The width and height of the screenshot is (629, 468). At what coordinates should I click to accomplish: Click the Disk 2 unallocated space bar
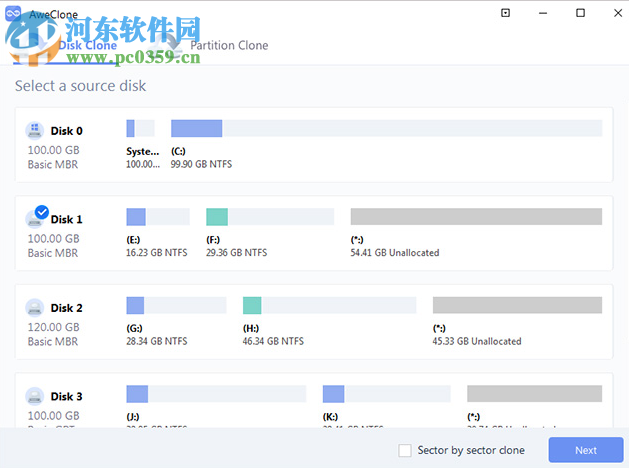[x=517, y=305]
